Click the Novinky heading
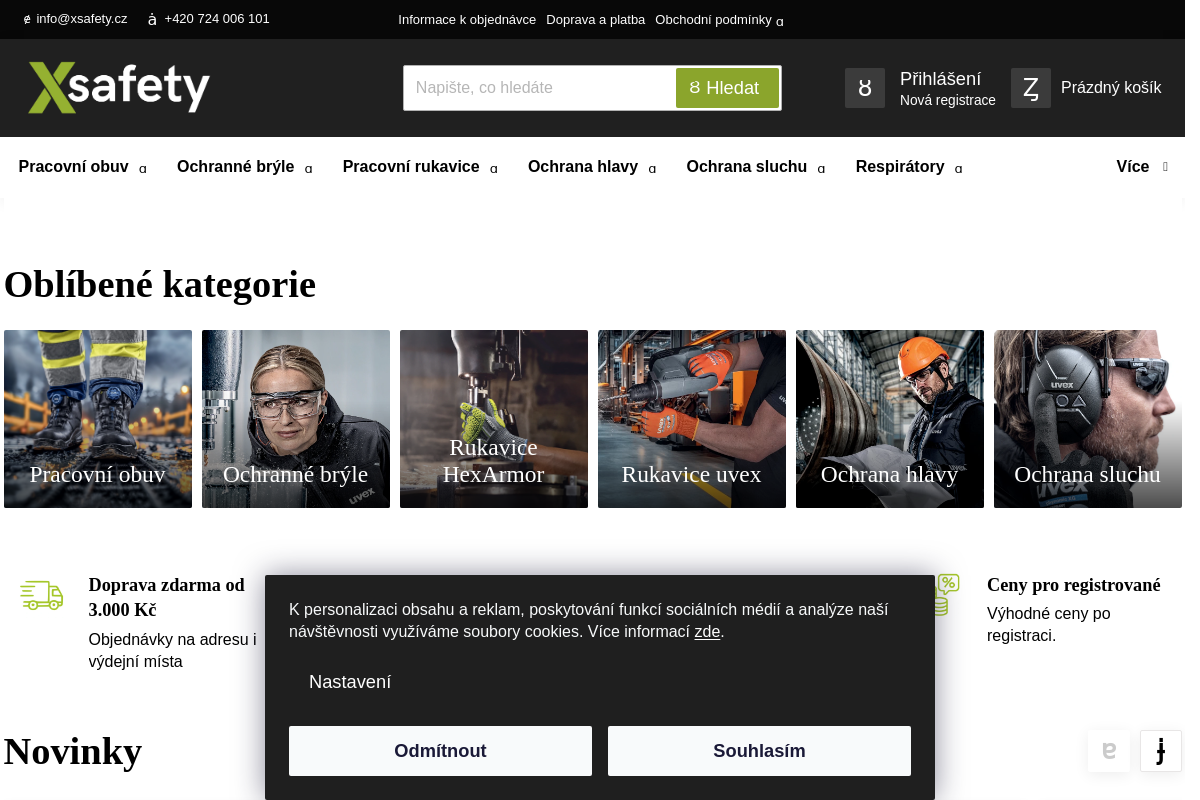The image size is (1200, 800). tap(73, 751)
